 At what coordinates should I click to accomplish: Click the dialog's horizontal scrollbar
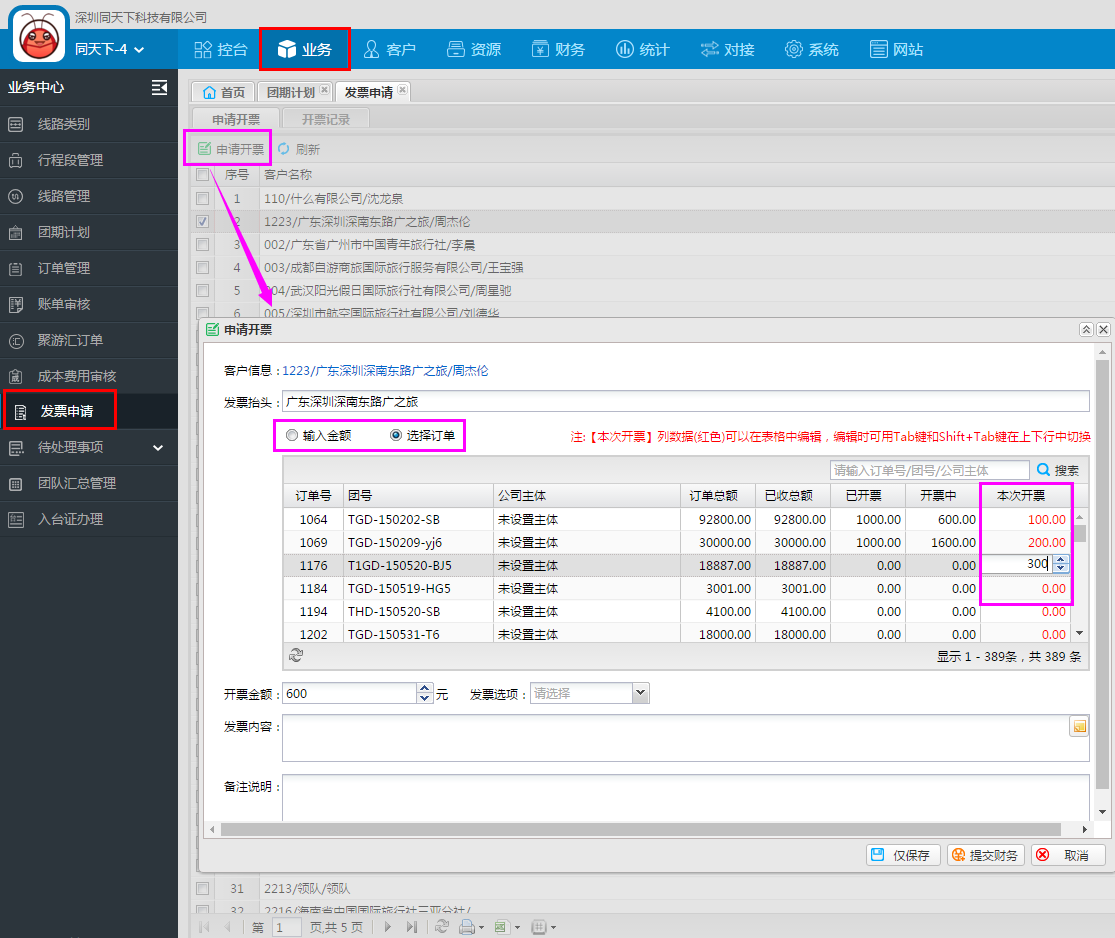tap(640, 829)
